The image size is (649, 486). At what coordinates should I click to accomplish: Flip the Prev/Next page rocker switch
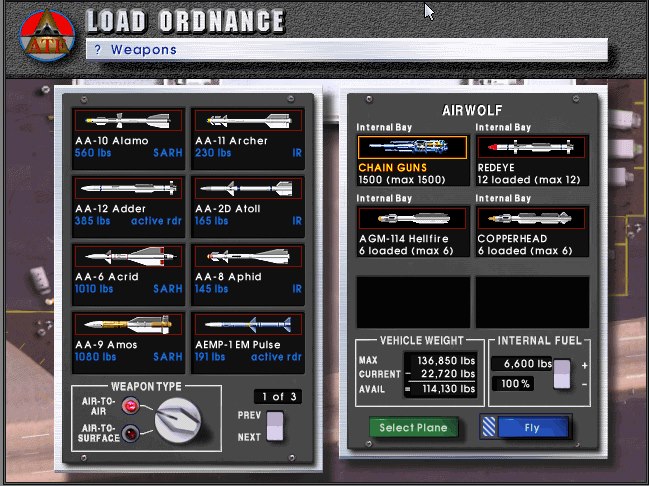tap(275, 426)
